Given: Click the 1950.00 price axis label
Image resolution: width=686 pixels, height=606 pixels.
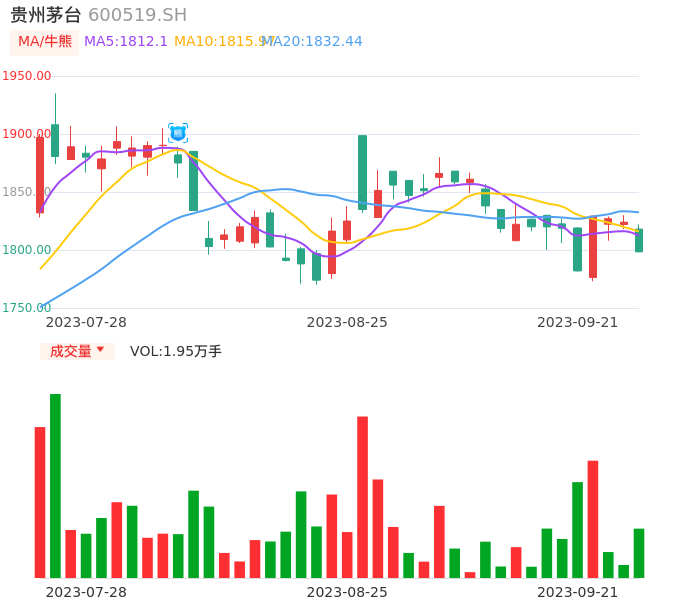Looking at the screenshot, I should 27,76.
